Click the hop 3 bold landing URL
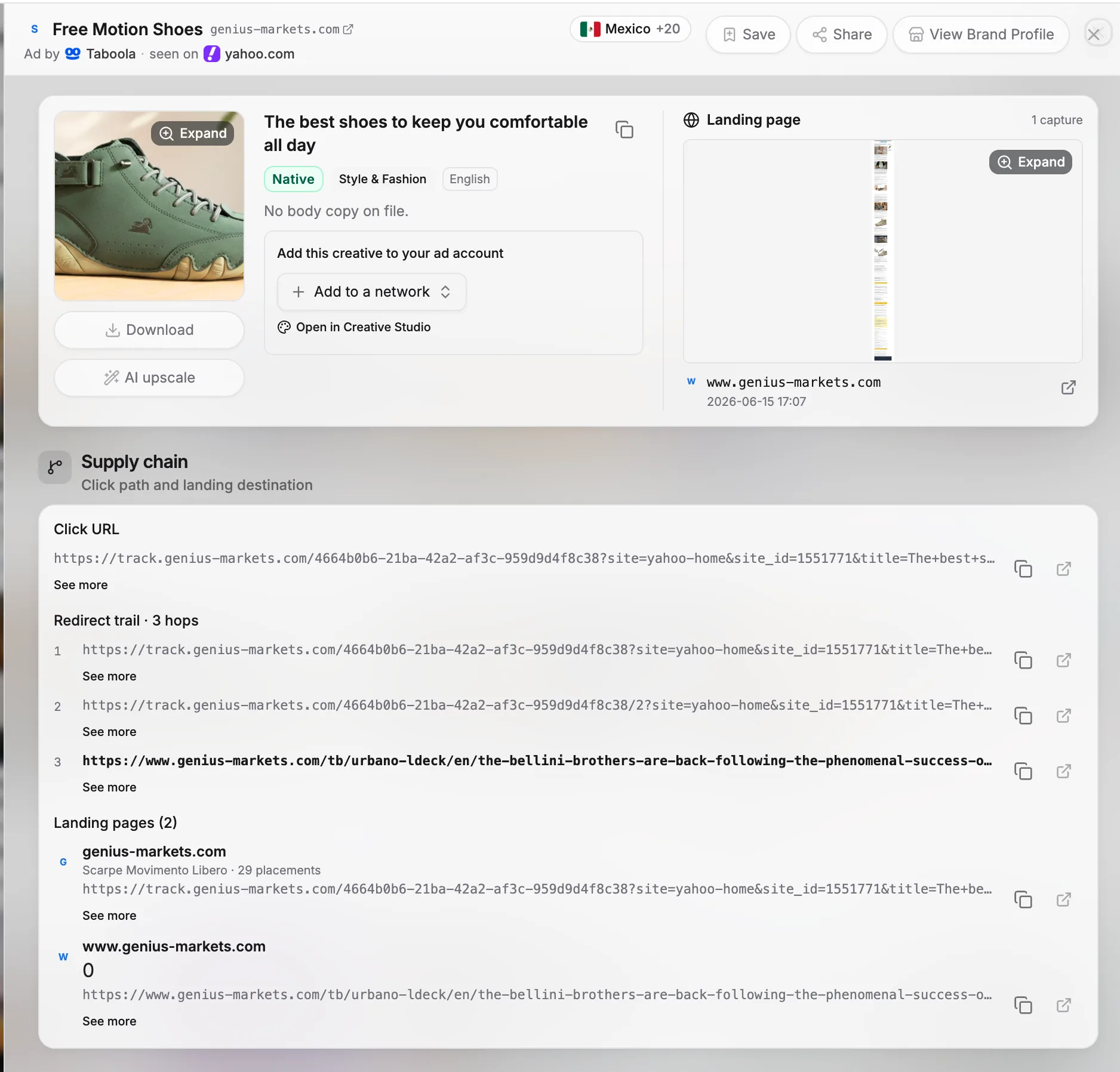 (x=537, y=760)
